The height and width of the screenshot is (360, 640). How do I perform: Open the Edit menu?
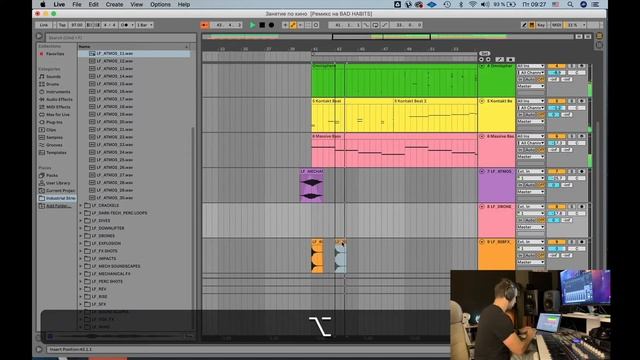coord(93,4)
